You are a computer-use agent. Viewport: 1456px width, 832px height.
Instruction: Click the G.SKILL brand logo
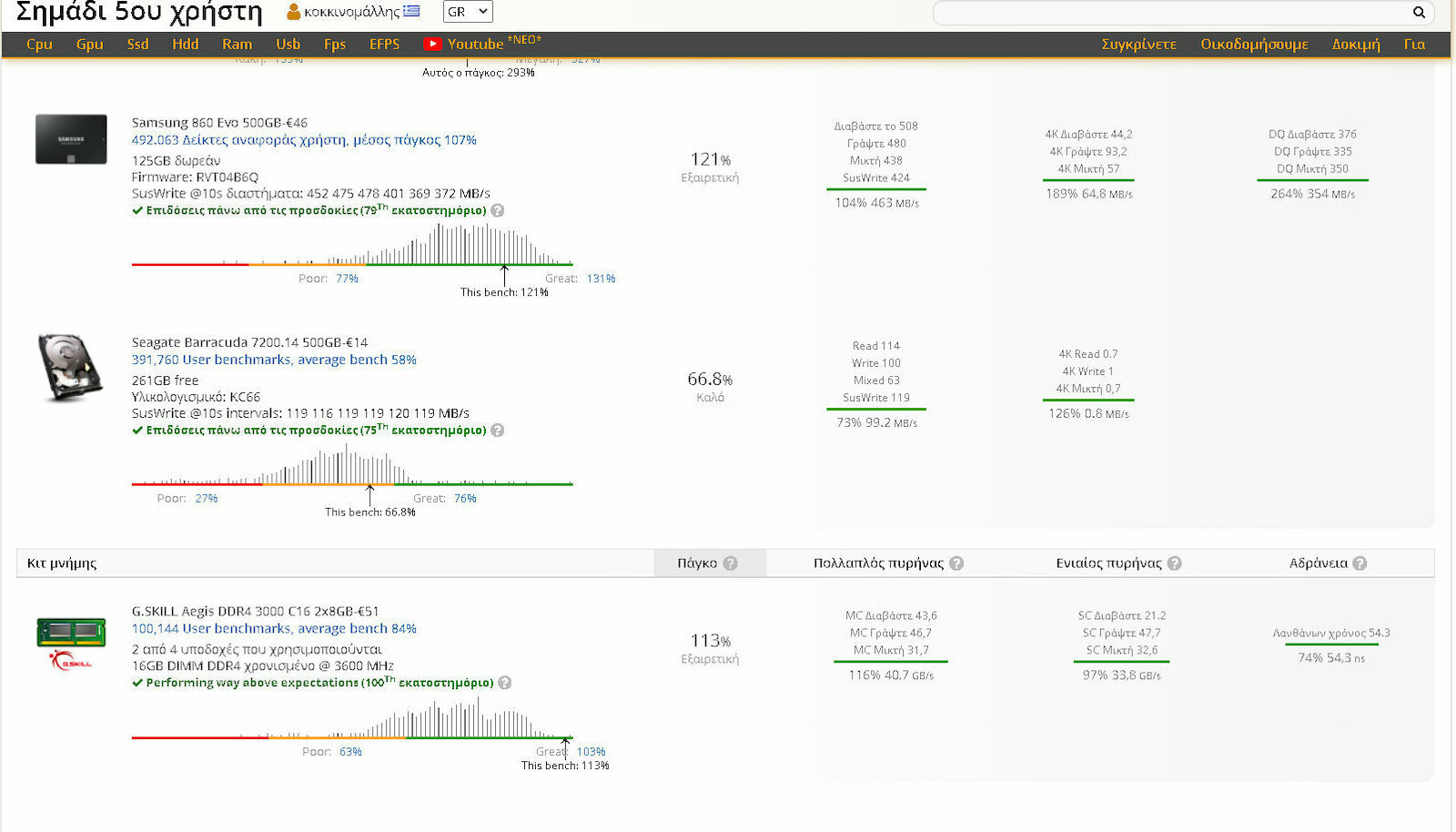click(71, 660)
